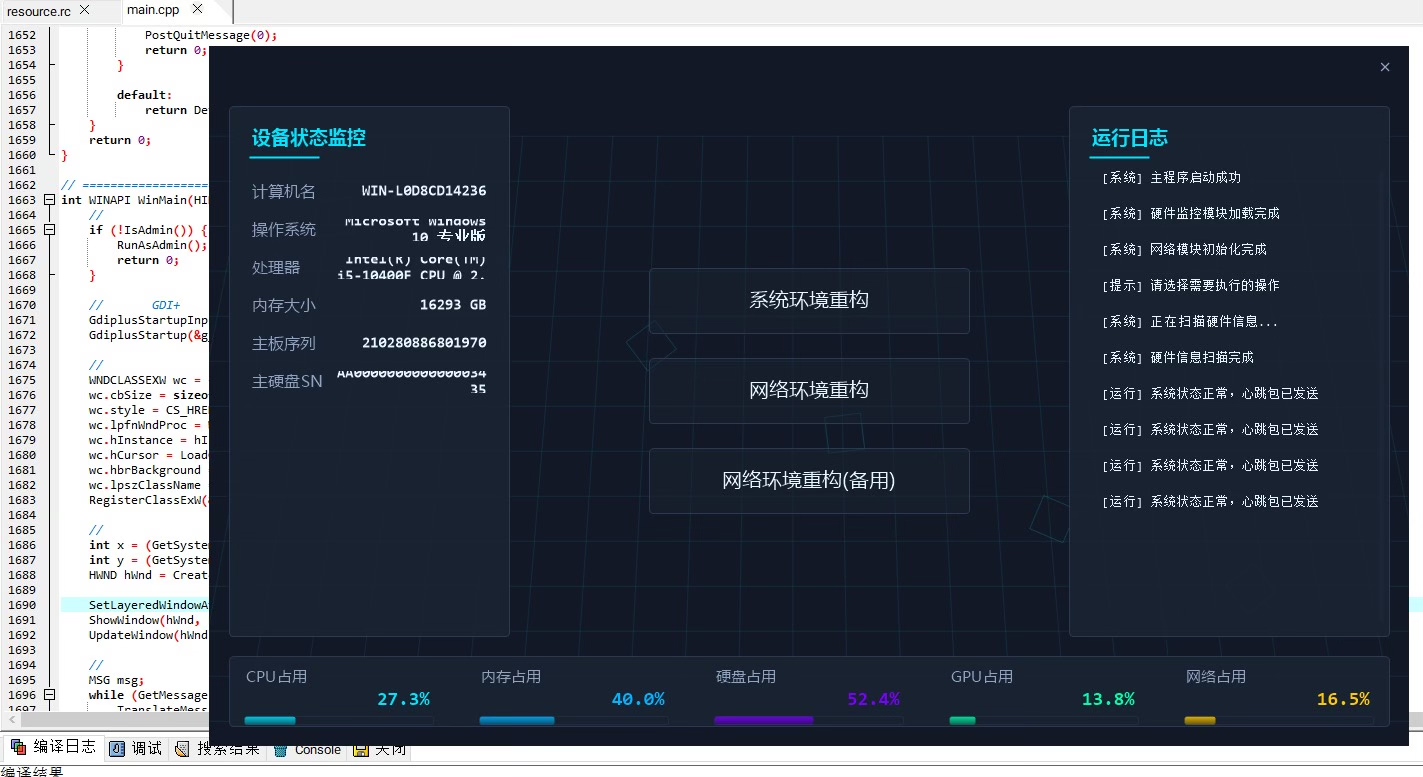Collapse the while GetMessage fold at line 1696
Image resolution: width=1423 pixels, height=777 pixels.
click(x=50, y=695)
